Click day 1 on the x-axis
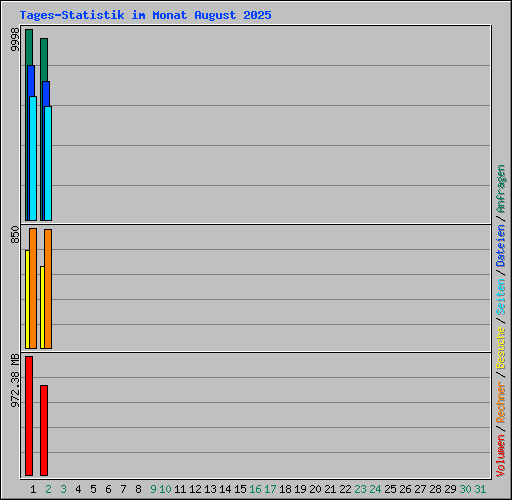Screen dimensions: 512x500 (33, 489)
